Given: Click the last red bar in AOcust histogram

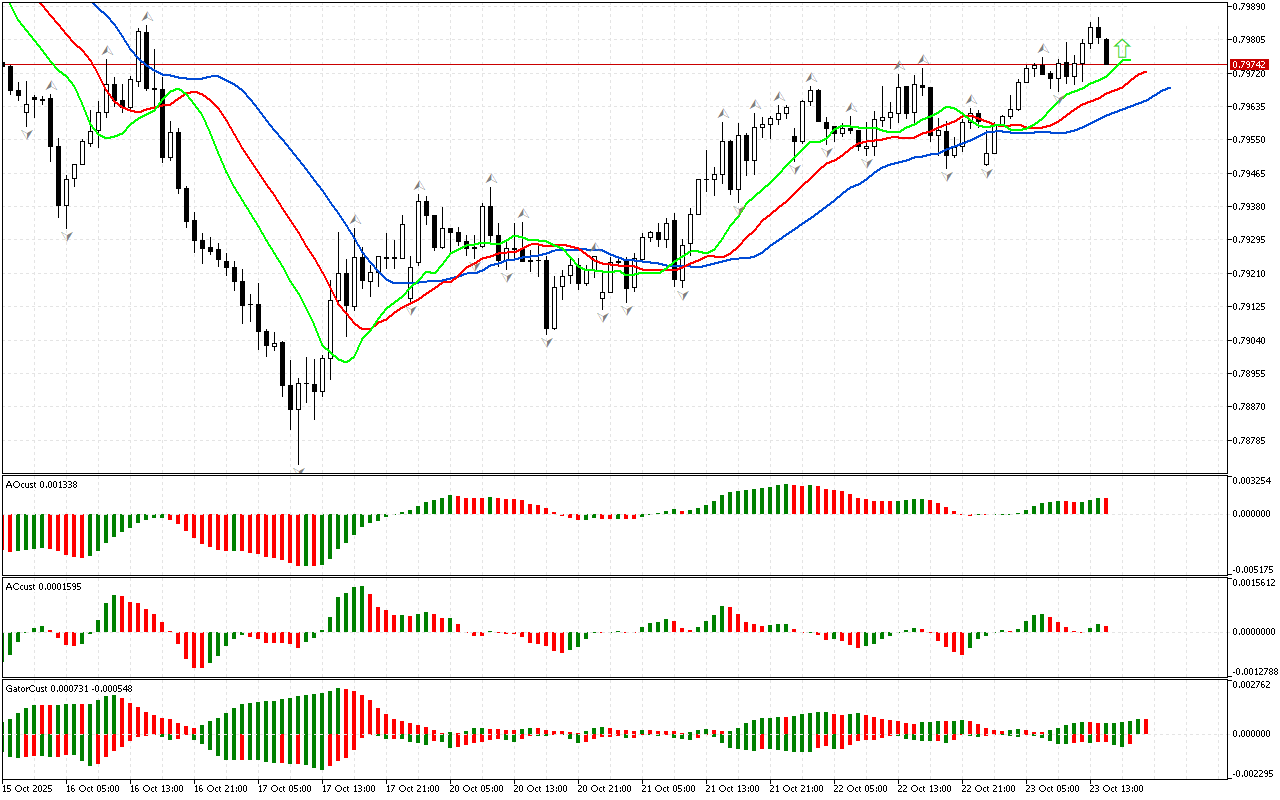Looking at the screenshot, I should click(x=1107, y=506).
